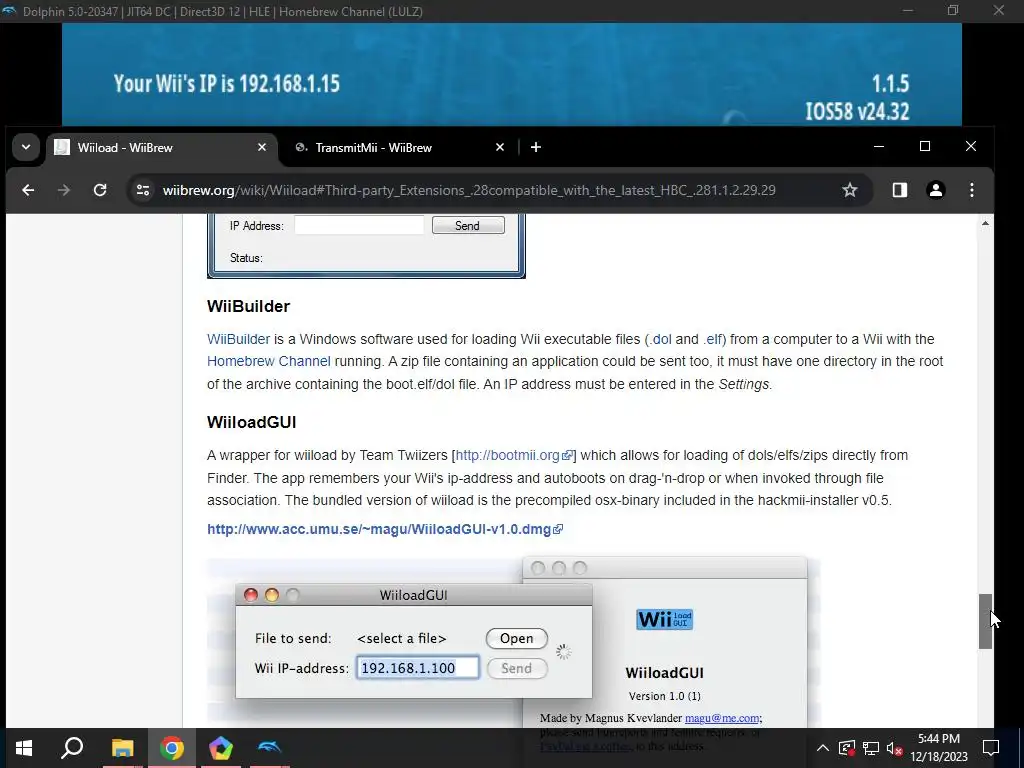Screen dimensions: 1024x768
Task: Follow the WiiBuilder link
Action: click(x=238, y=340)
